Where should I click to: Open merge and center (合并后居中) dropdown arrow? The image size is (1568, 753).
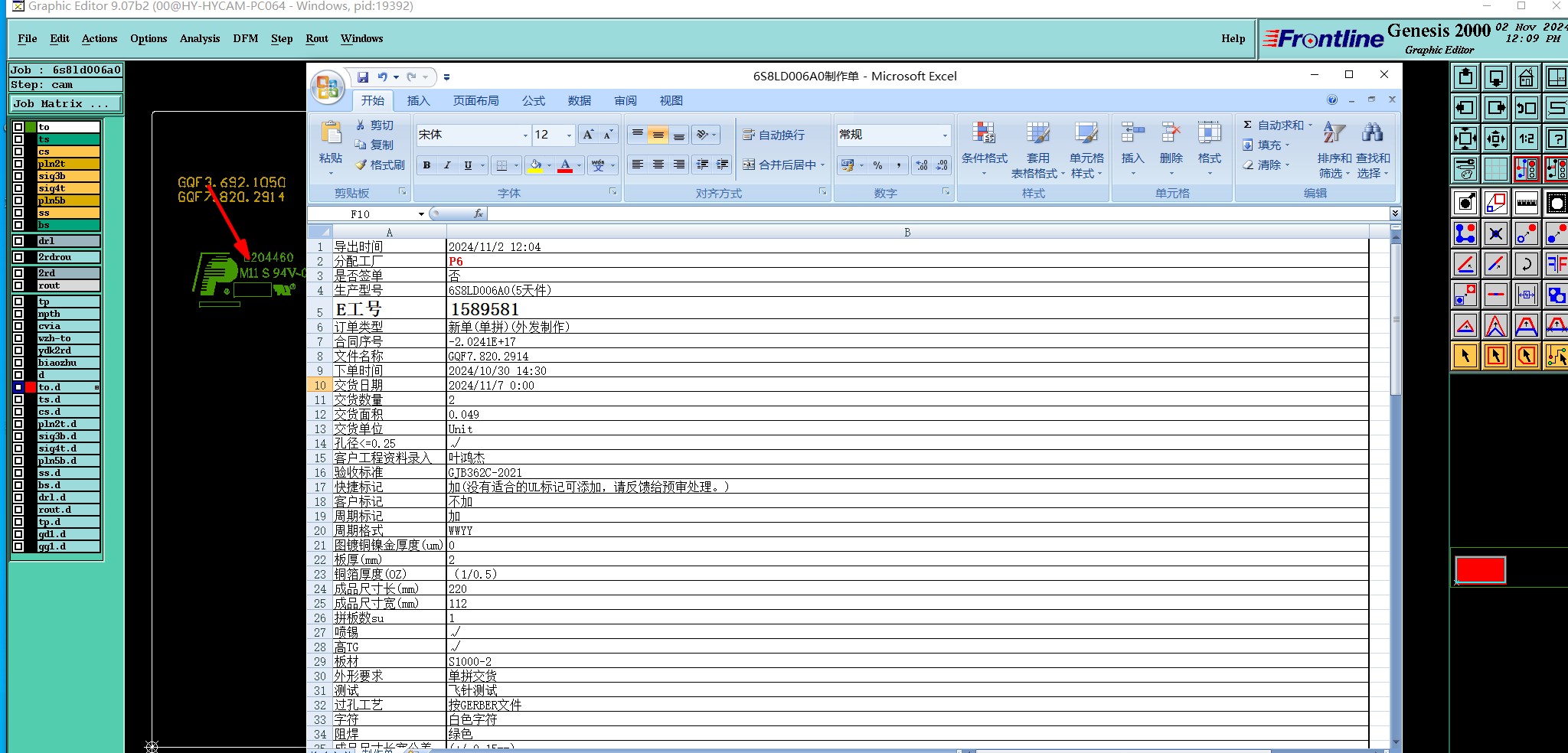point(823,165)
